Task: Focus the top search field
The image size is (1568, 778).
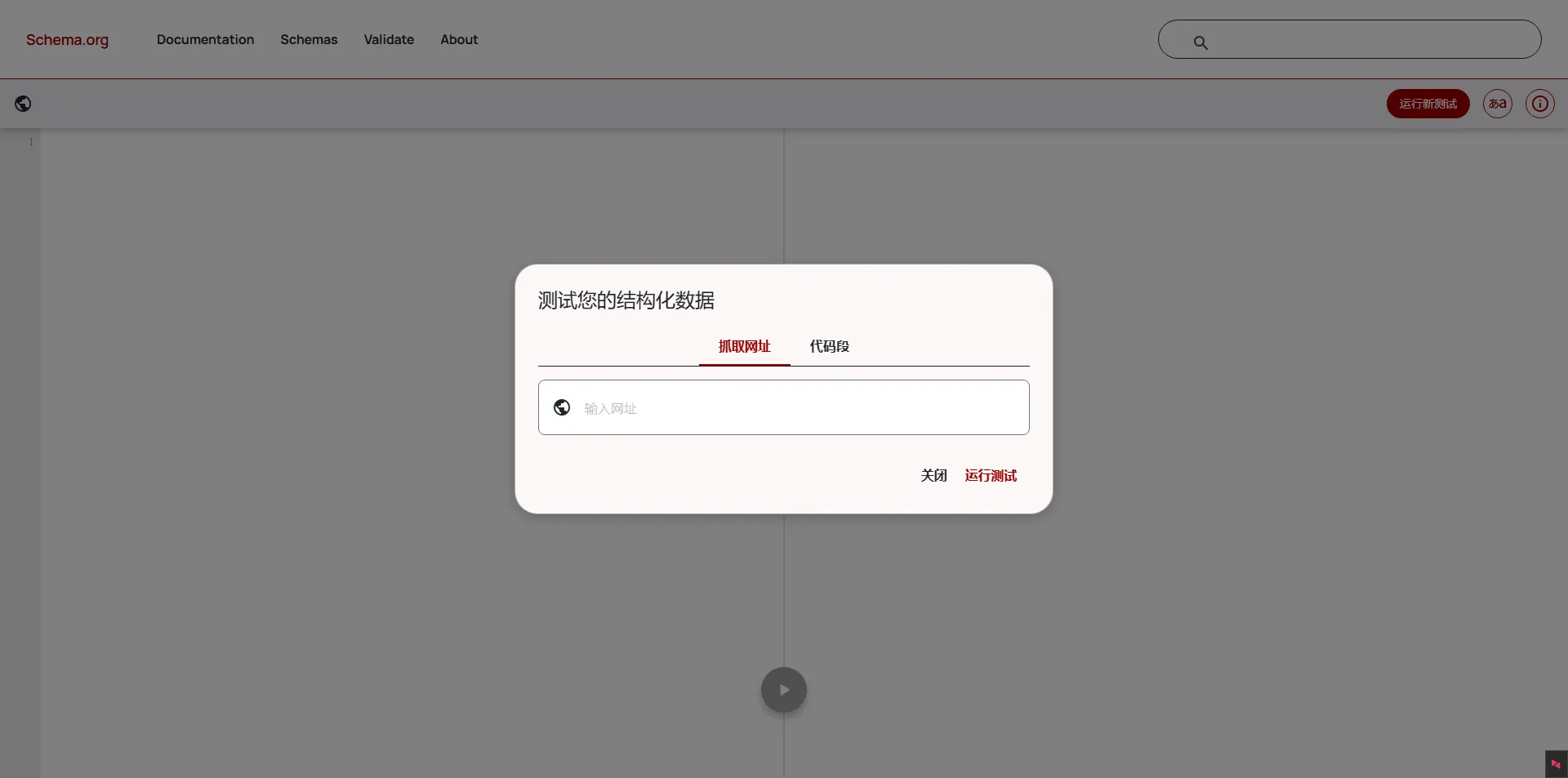Action: tap(1349, 39)
